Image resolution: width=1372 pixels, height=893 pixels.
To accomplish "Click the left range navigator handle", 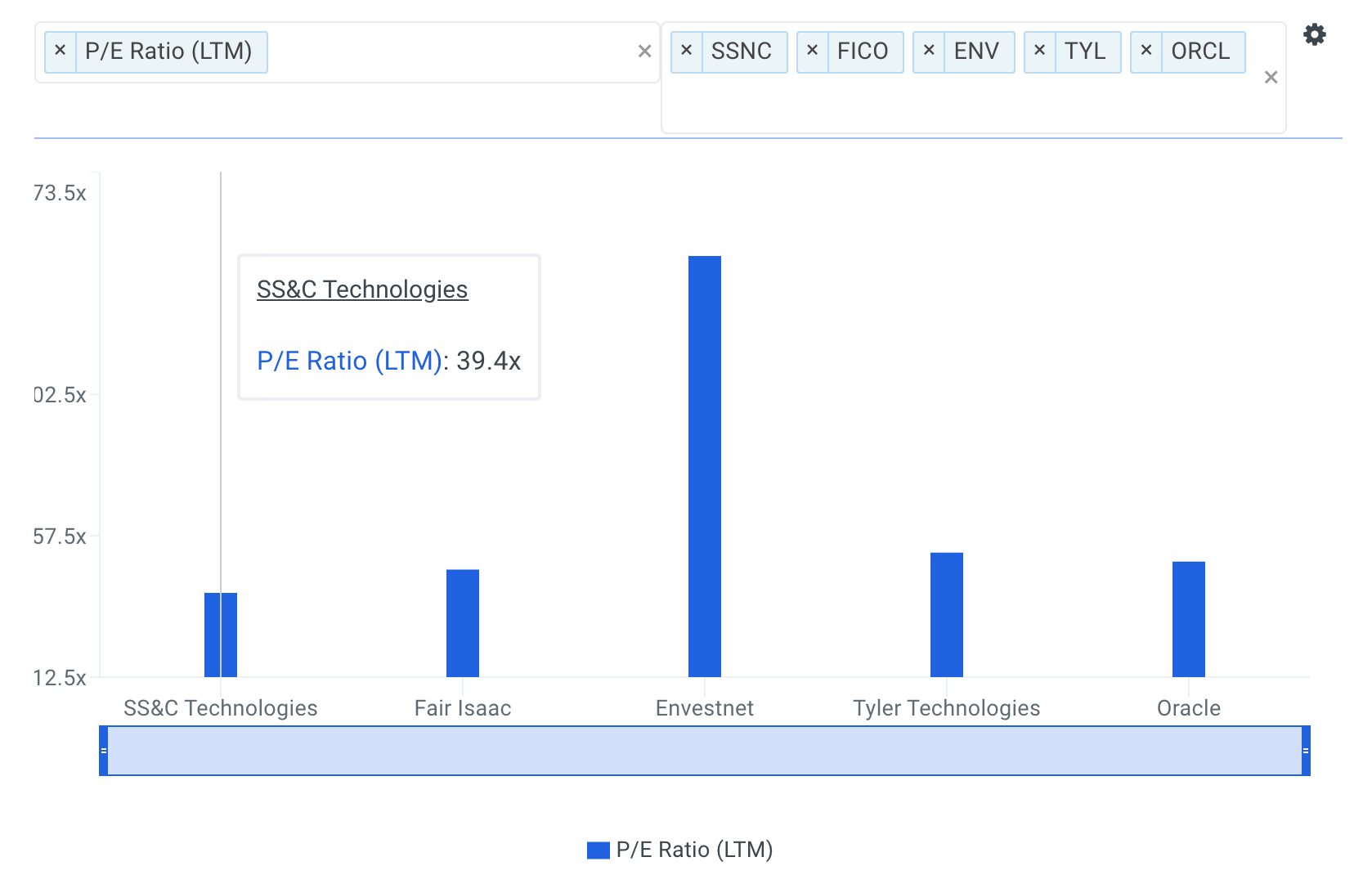I will tap(104, 751).
